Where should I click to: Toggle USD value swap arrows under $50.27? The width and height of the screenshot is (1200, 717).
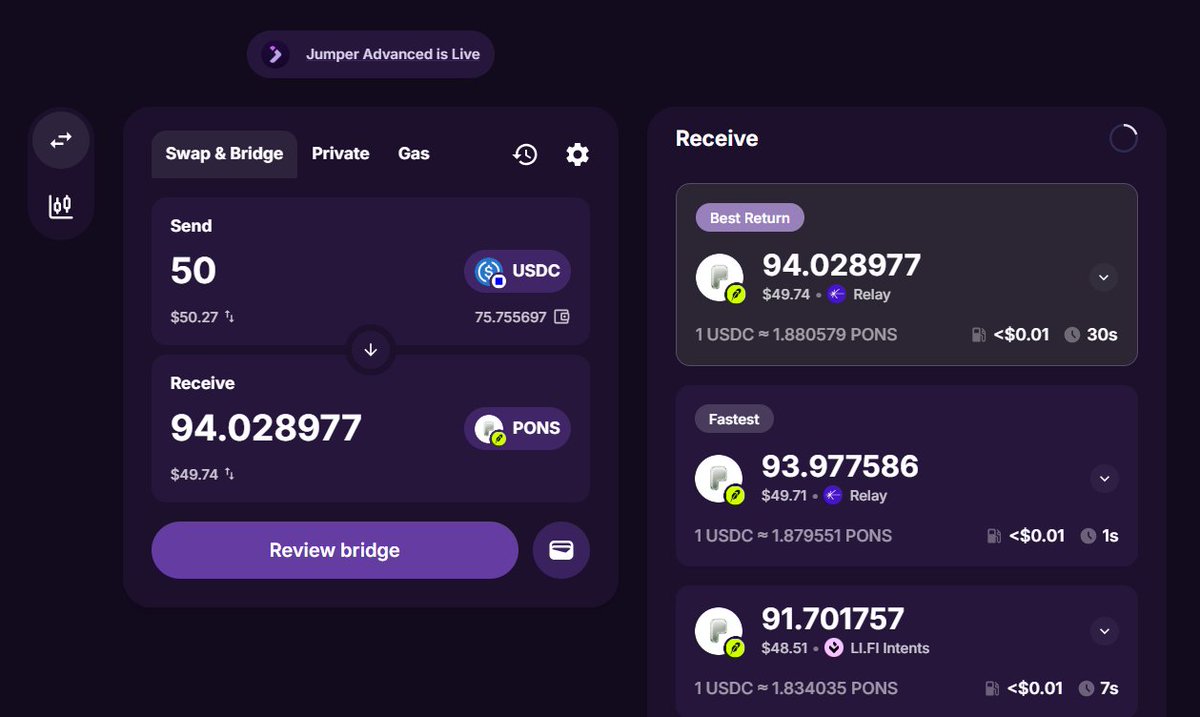pyautogui.click(x=229, y=316)
